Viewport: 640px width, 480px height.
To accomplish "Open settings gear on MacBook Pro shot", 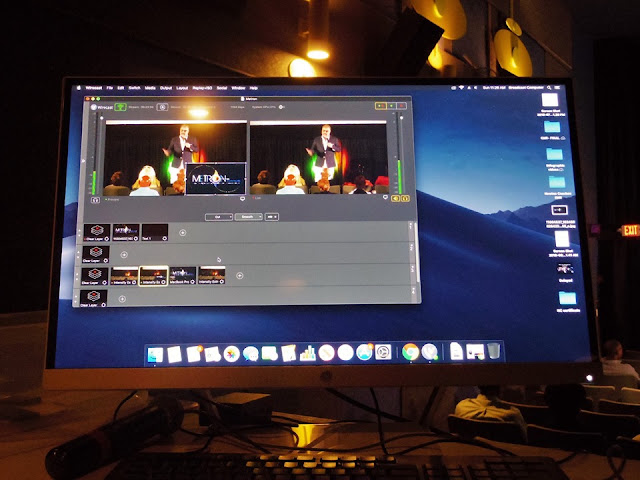I will 193,282.
